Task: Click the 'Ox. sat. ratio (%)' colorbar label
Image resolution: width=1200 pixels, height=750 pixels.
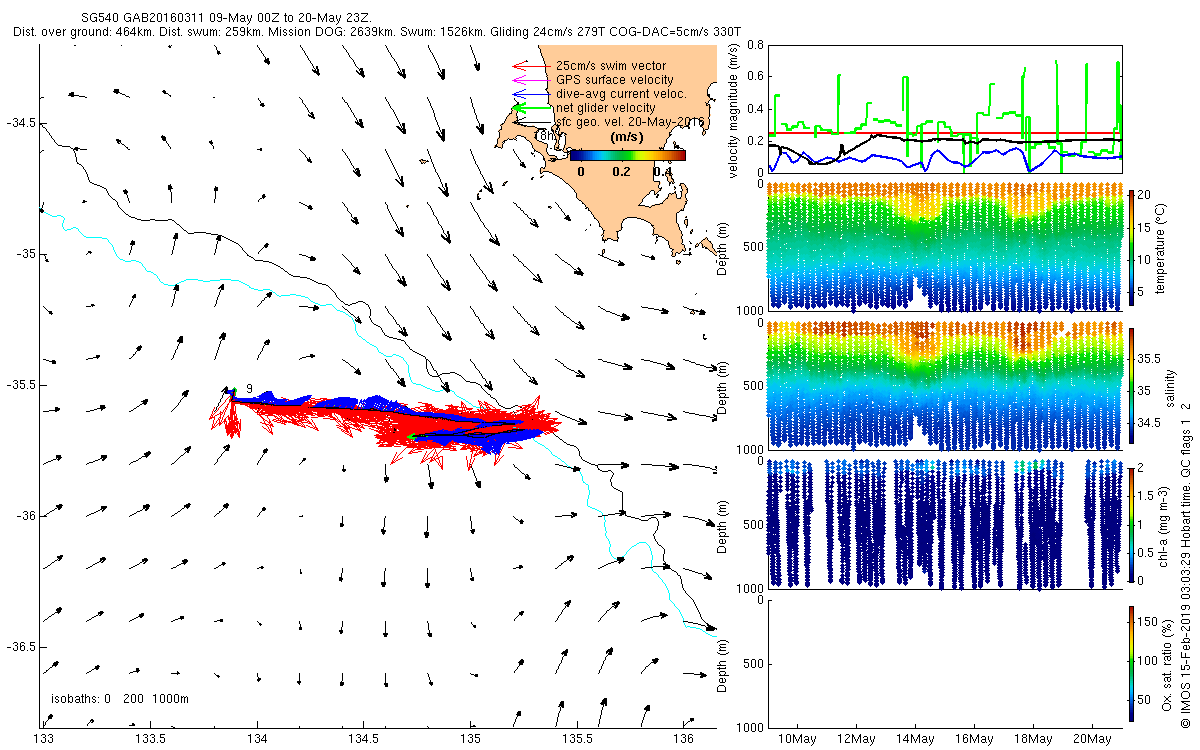Action: tap(1169, 663)
